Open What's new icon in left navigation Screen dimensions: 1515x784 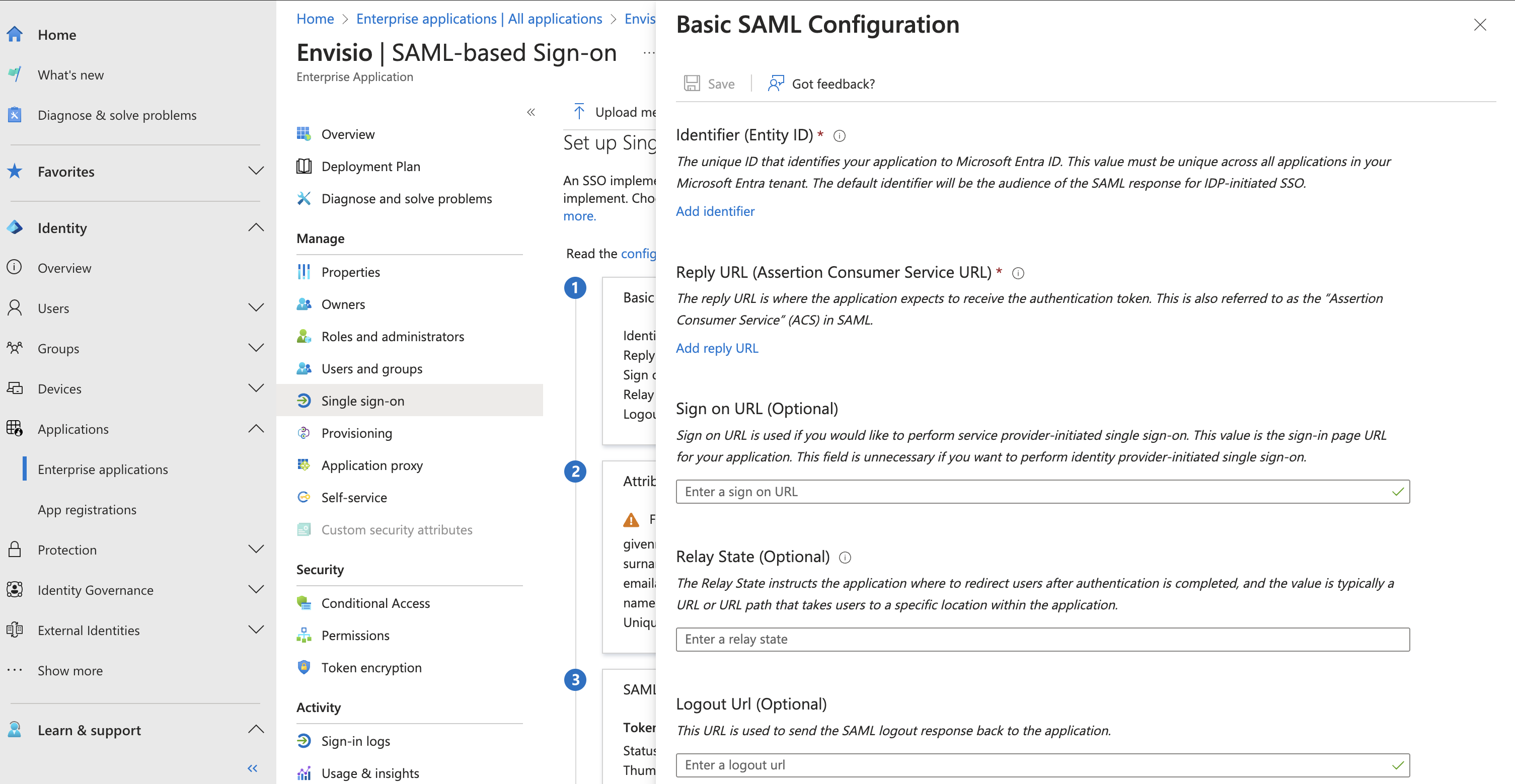pyautogui.click(x=15, y=74)
